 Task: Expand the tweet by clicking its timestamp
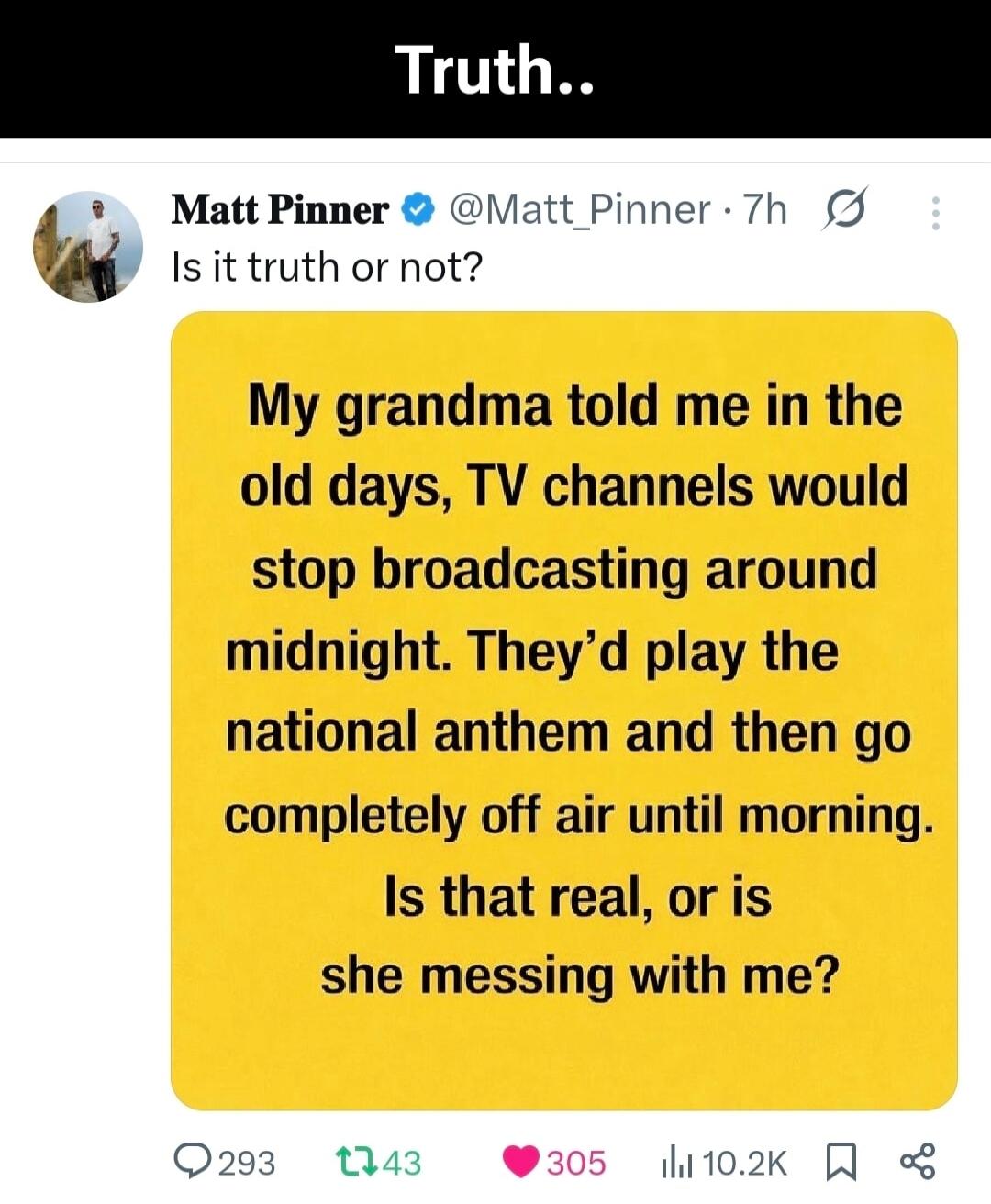[x=763, y=209]
